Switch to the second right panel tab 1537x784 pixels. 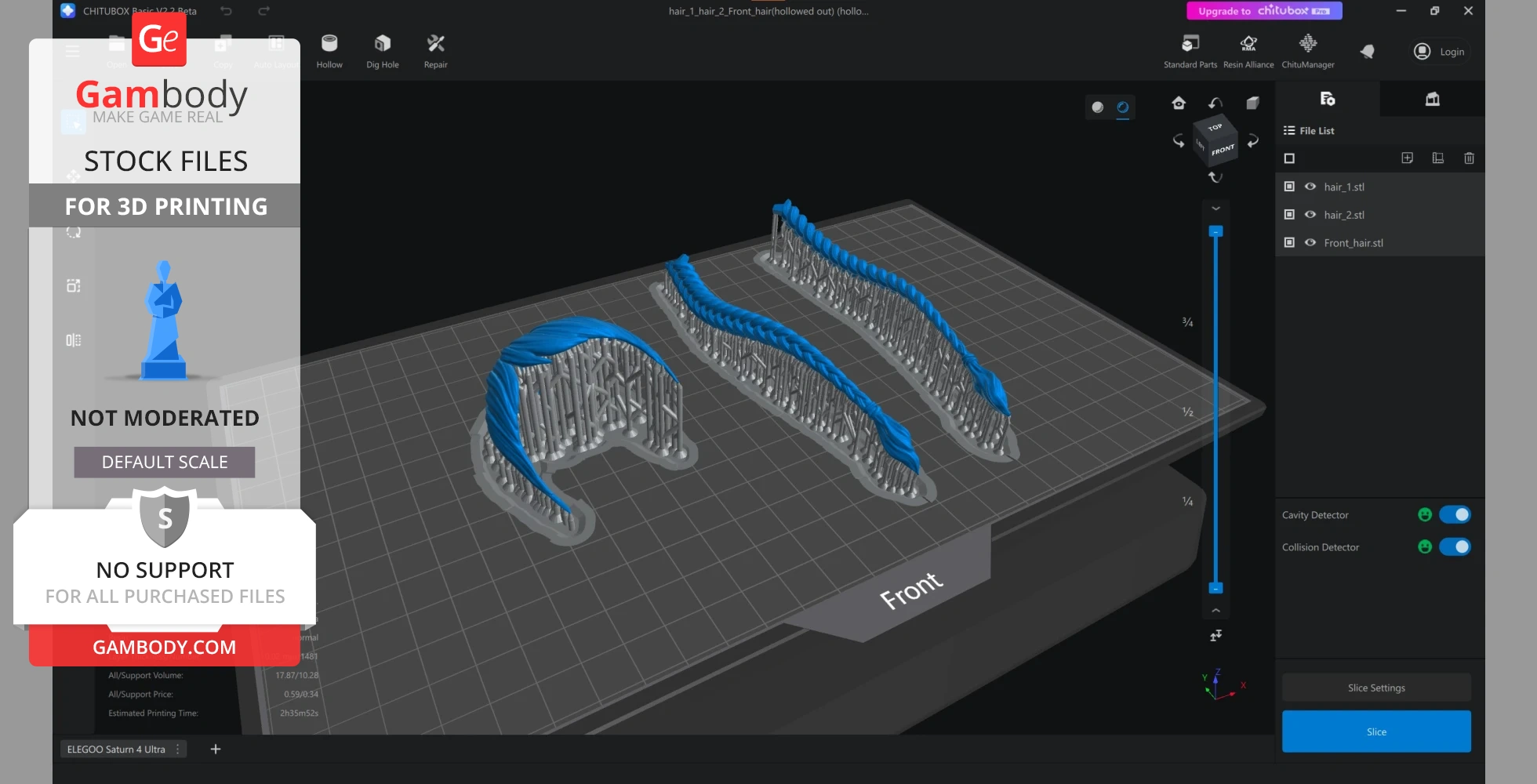1432,99
